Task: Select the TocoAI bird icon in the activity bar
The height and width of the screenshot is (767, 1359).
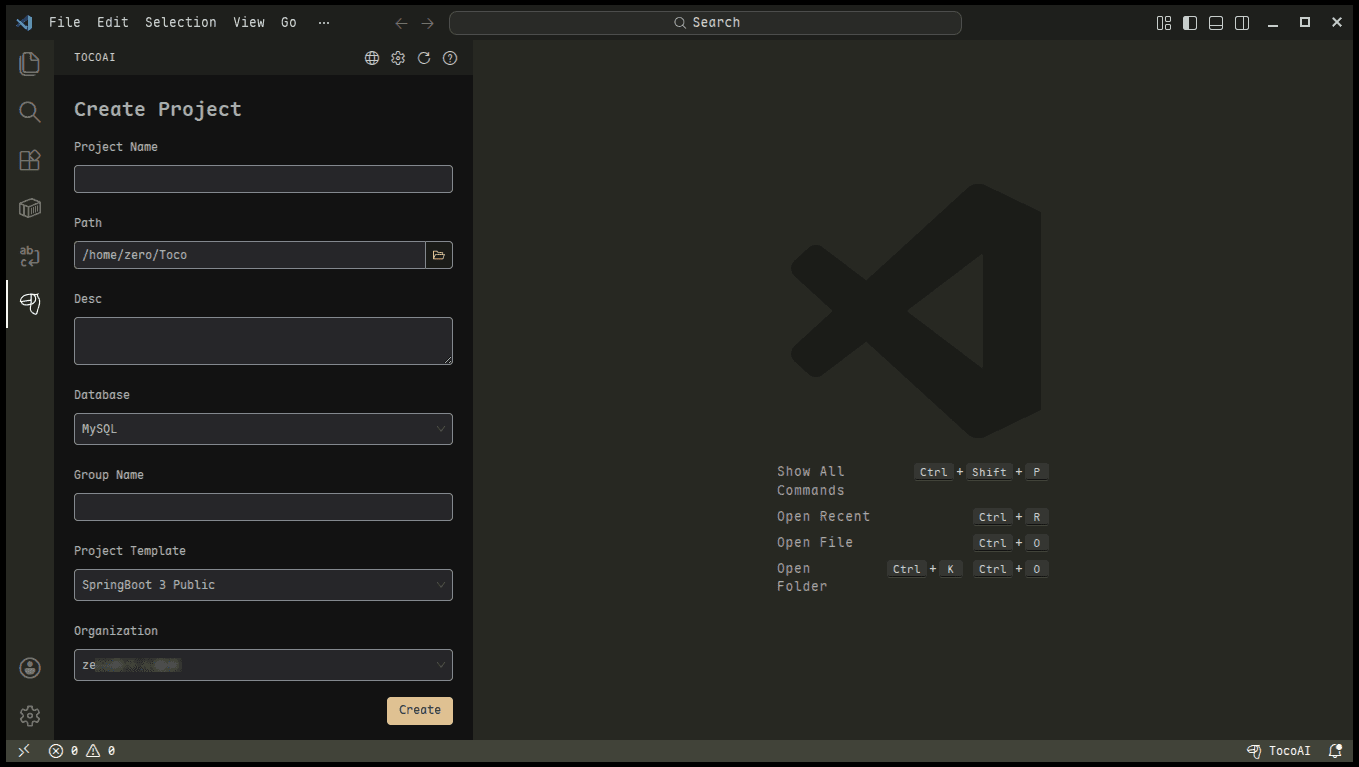Action: (x=29, y=303)
